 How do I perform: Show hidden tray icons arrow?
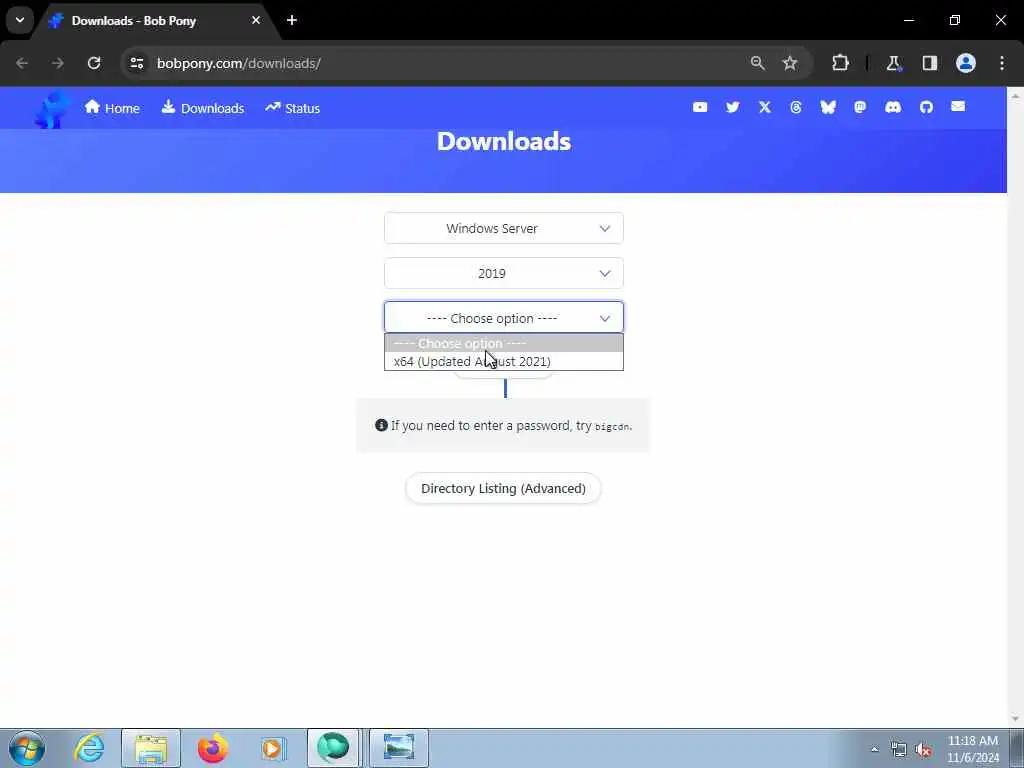874,750
